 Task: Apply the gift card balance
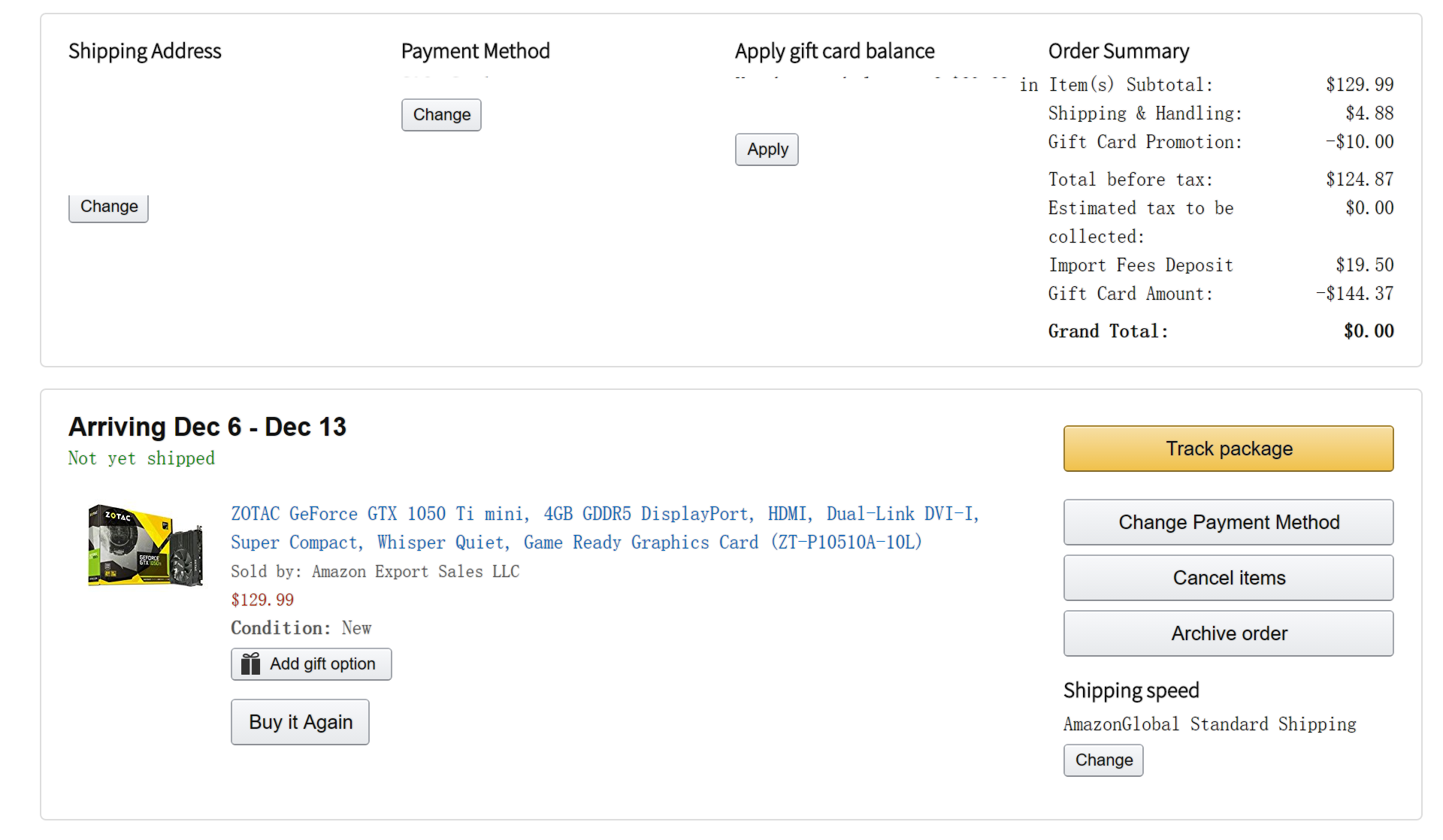[767, 150]
